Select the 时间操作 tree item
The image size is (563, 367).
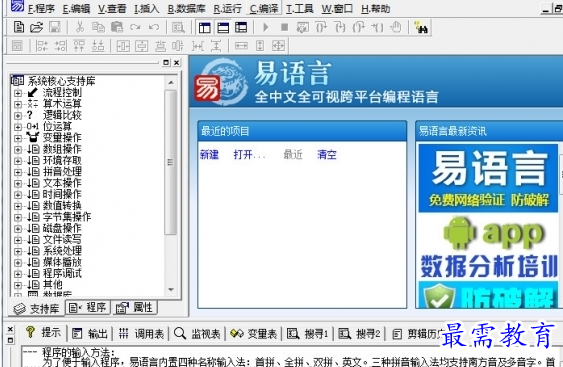[x=62, y=194]
